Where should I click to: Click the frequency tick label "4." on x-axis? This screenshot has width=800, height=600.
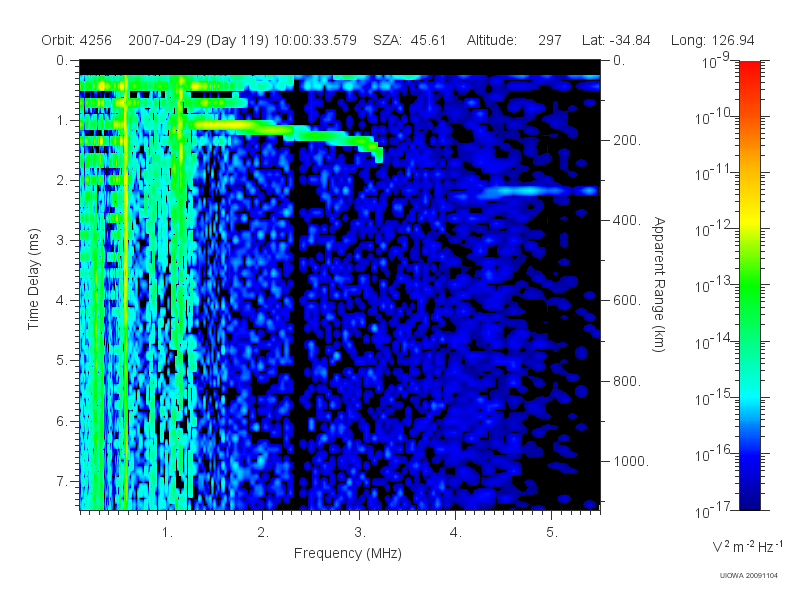point(456,533)
